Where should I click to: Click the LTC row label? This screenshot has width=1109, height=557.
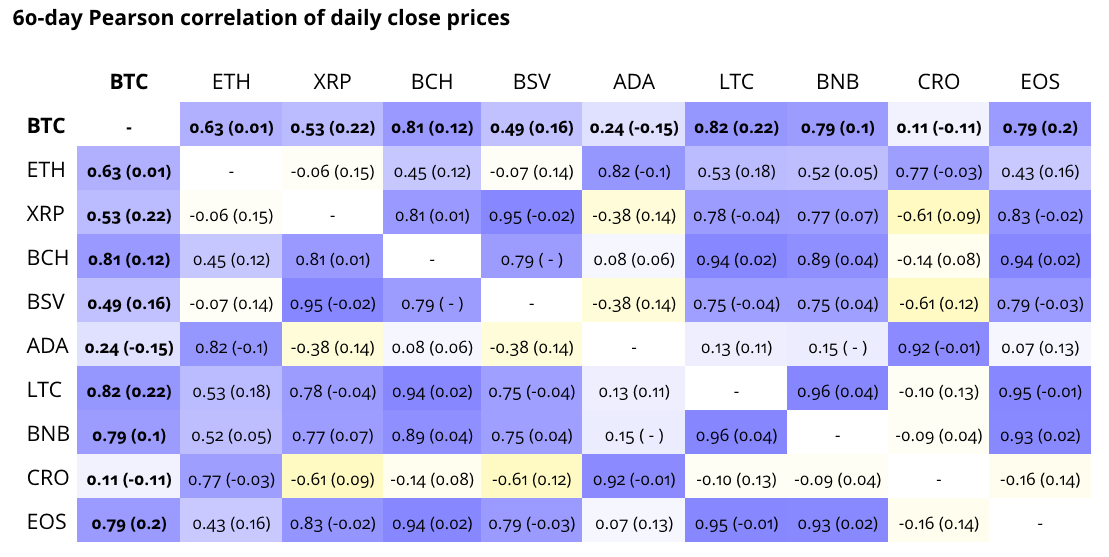[48, 391]
